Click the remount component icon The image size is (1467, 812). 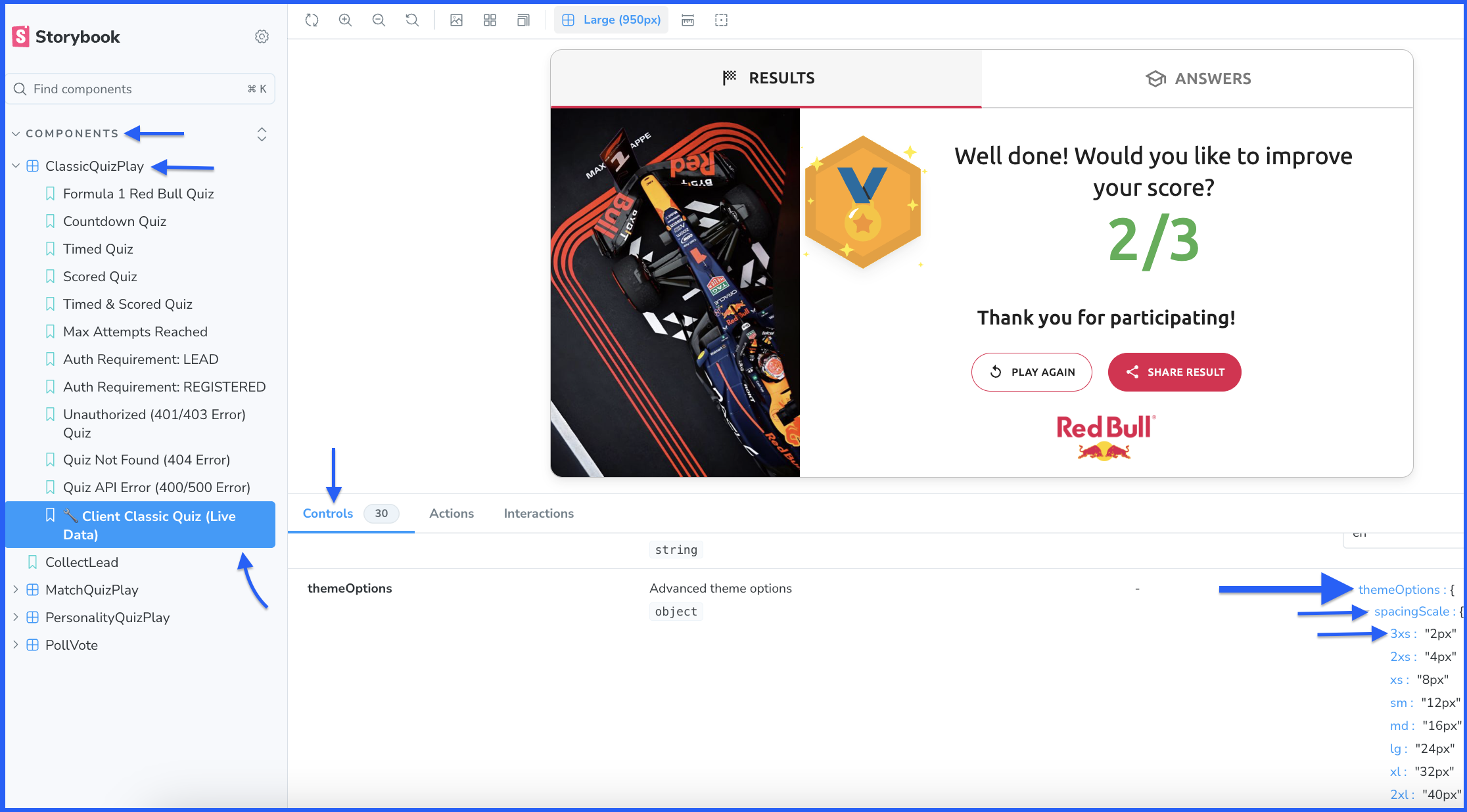pyautogui.click(x=312, y=20)
